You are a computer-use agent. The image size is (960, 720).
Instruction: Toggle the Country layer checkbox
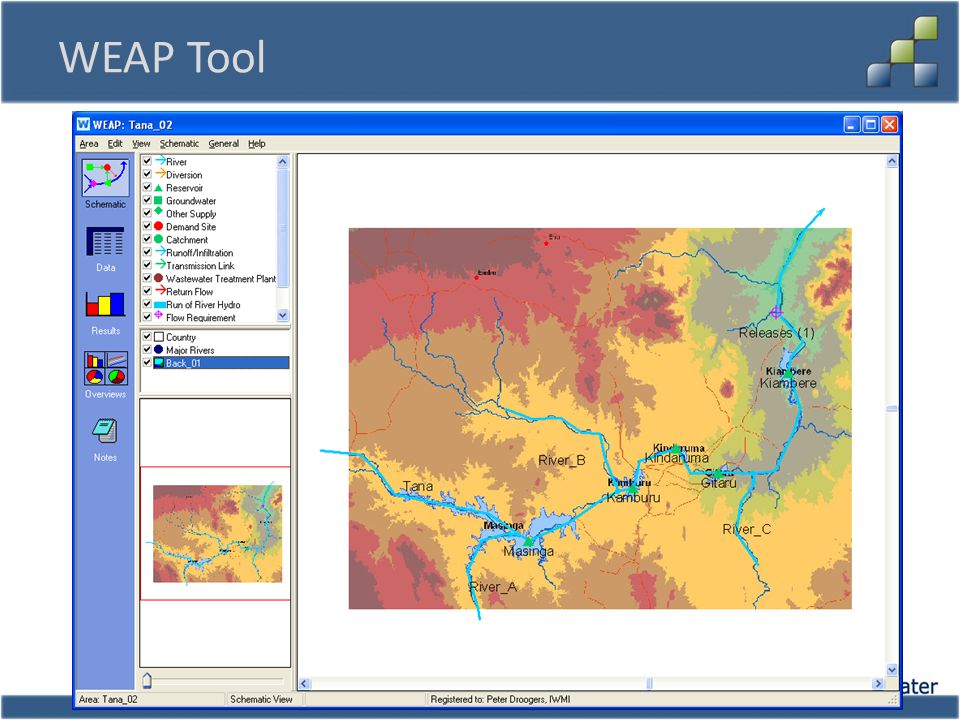(x=147, y=337)
